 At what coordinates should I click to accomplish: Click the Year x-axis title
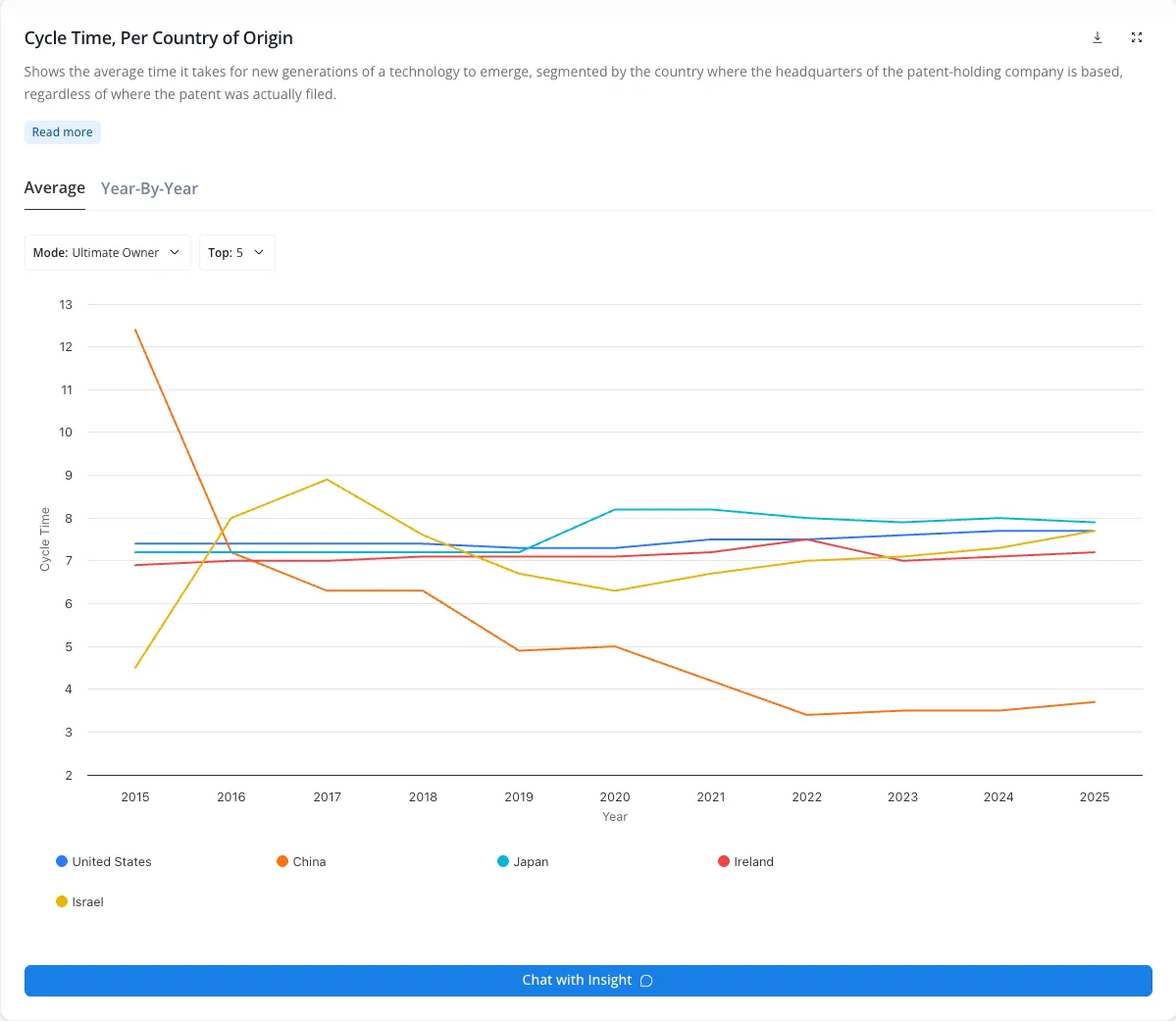coord(615,816)
